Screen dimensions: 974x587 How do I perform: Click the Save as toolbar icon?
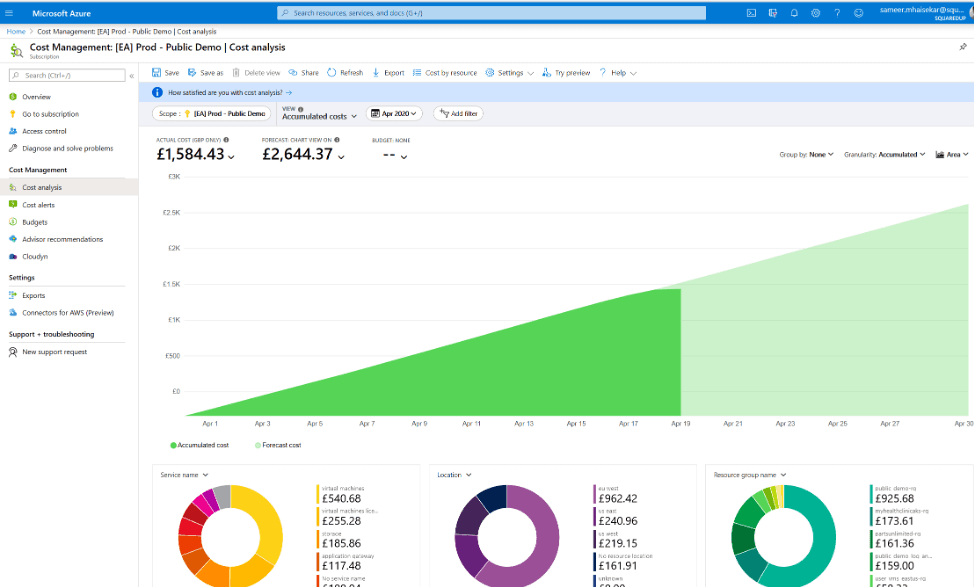click(192, 73)
